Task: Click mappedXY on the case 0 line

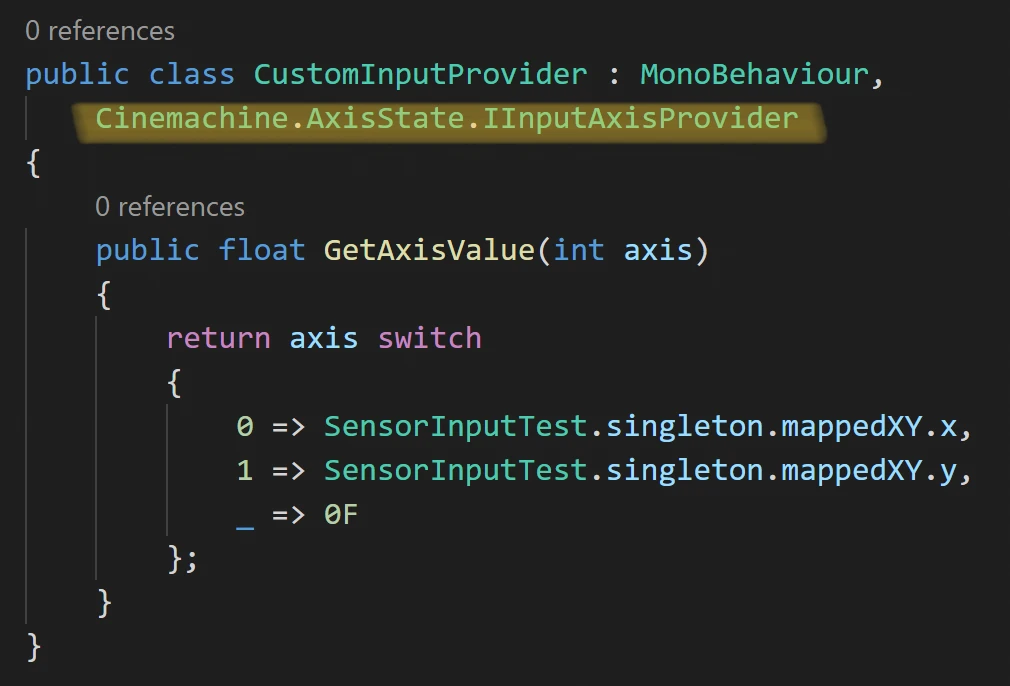Action: [851, 427]
